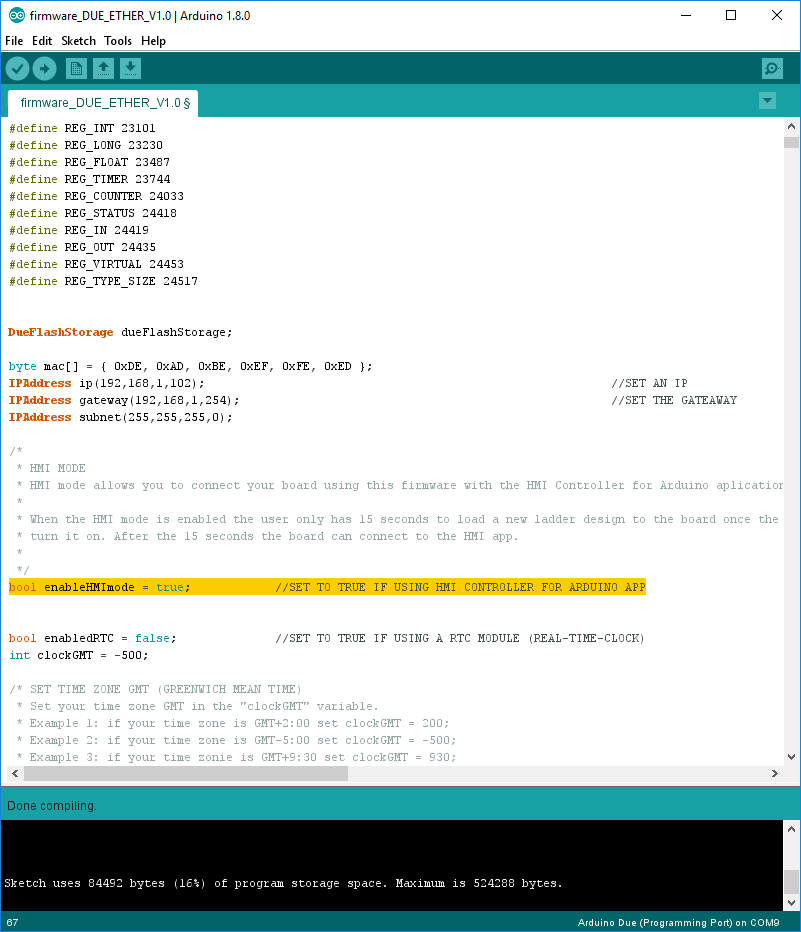Click the '//SET AN IP' comment

point(649,383)
